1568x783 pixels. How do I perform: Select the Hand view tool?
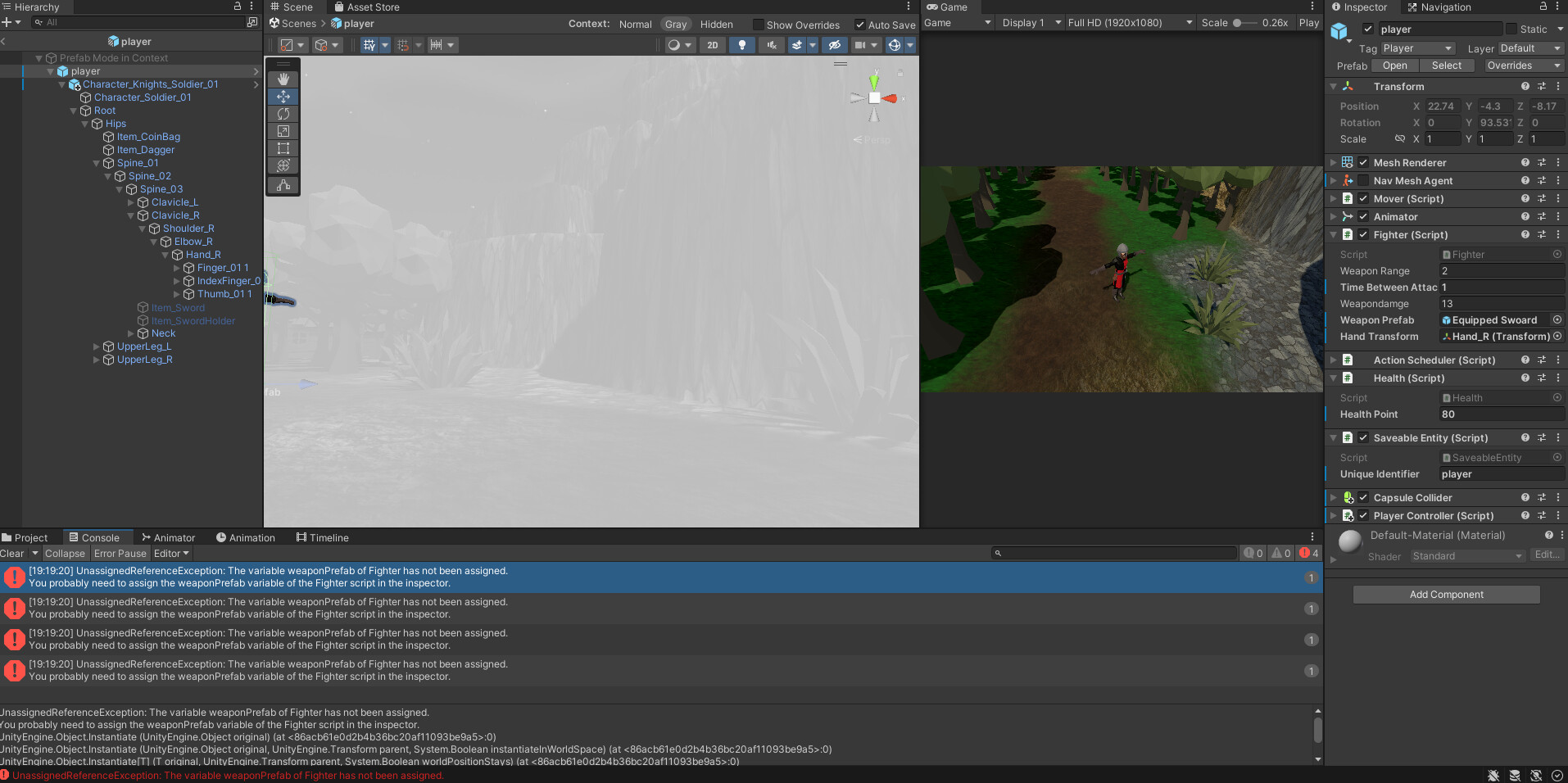[283, 79]
